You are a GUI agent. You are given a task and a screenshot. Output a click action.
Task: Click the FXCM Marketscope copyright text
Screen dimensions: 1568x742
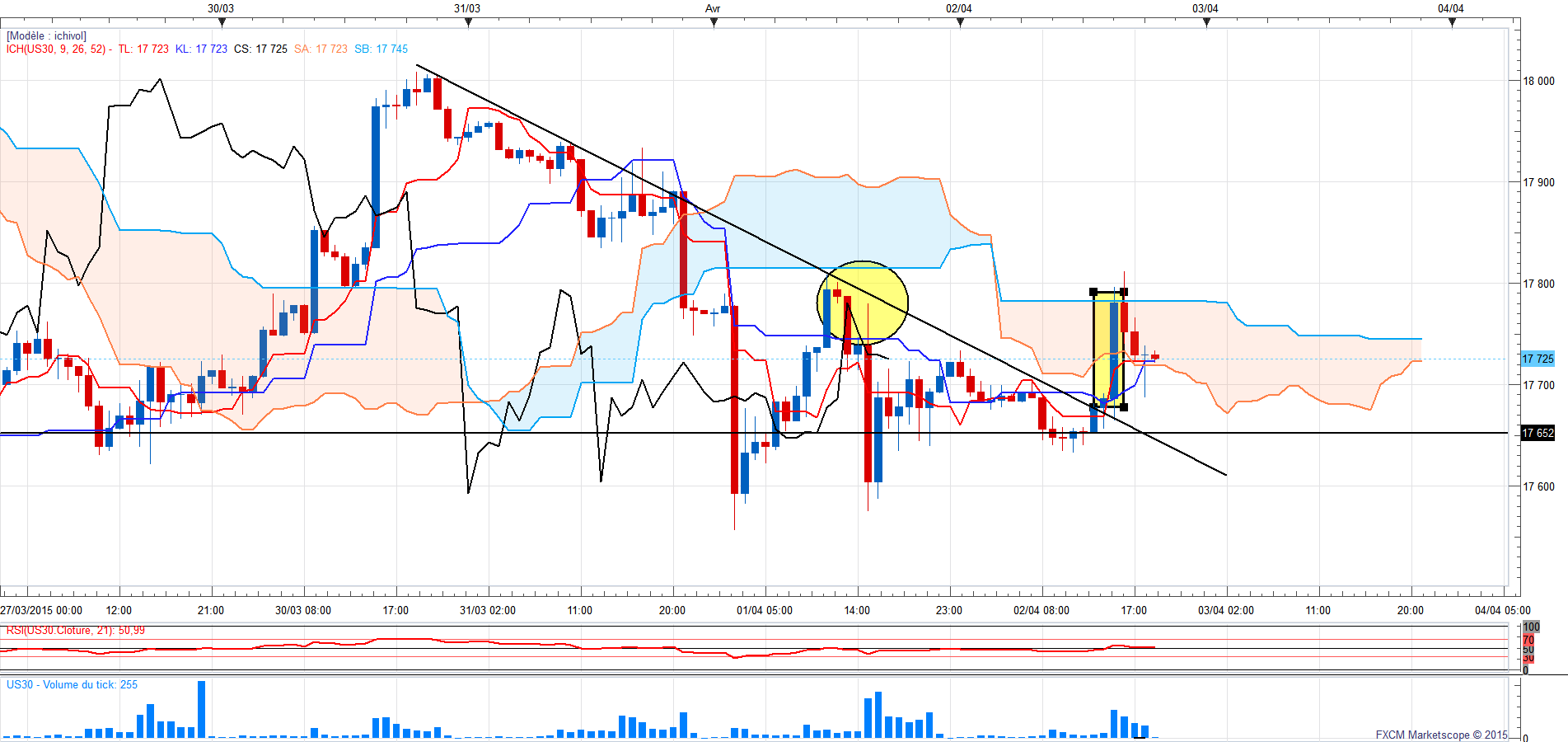1441,735
